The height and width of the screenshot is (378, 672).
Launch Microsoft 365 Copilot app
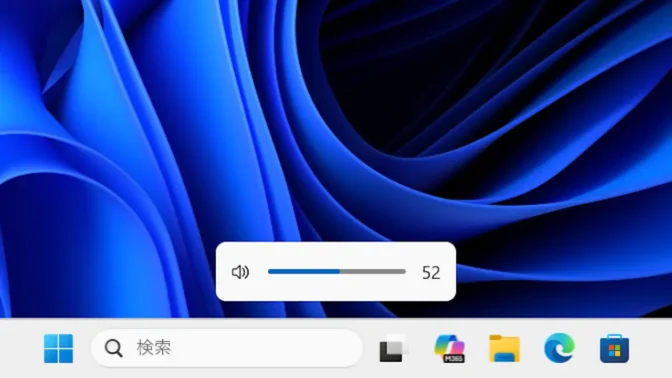click(x=449, y=348)
